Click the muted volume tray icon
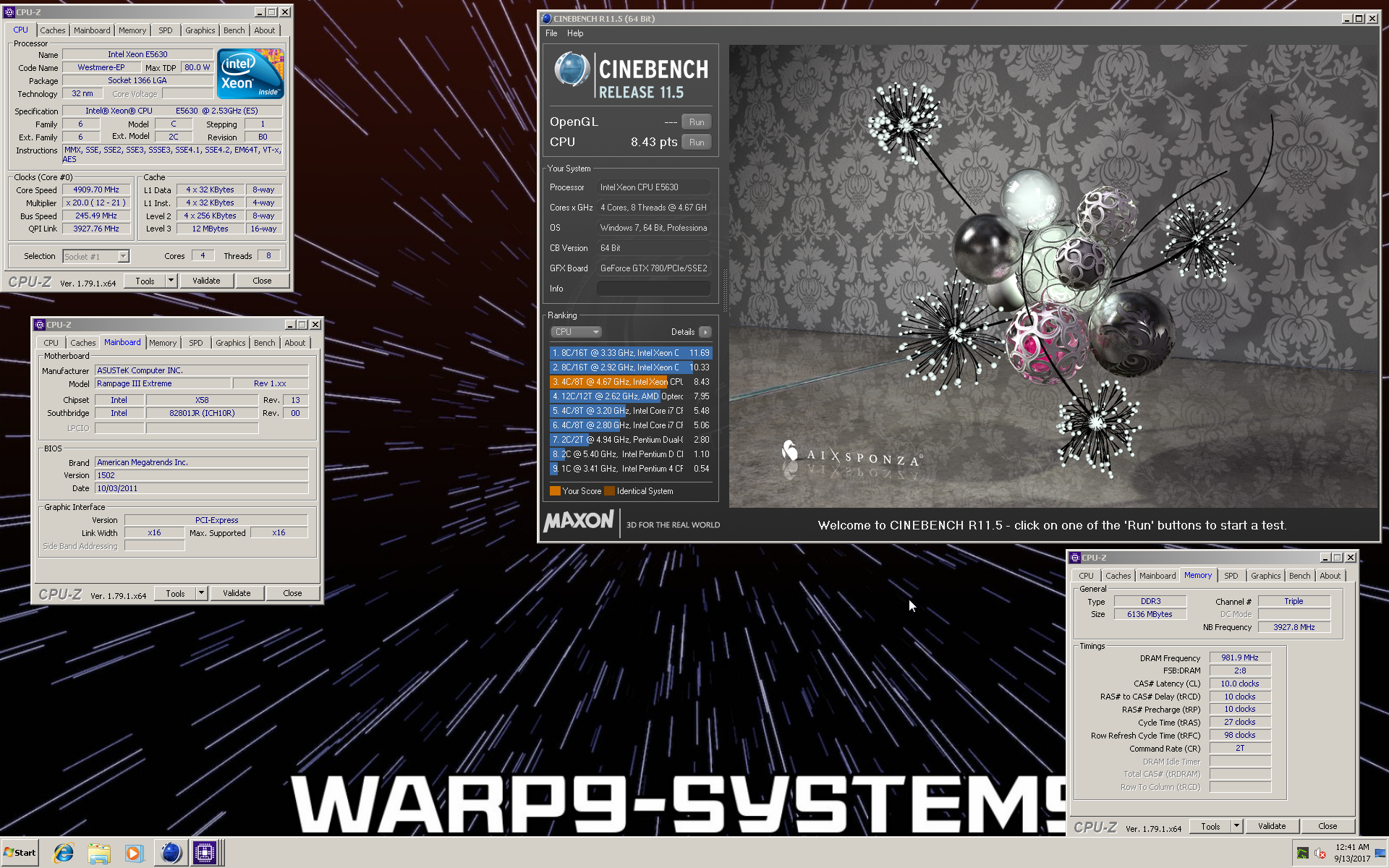Image resolution: width=1389 pixels, height=868 pixels. [1320, 854]
